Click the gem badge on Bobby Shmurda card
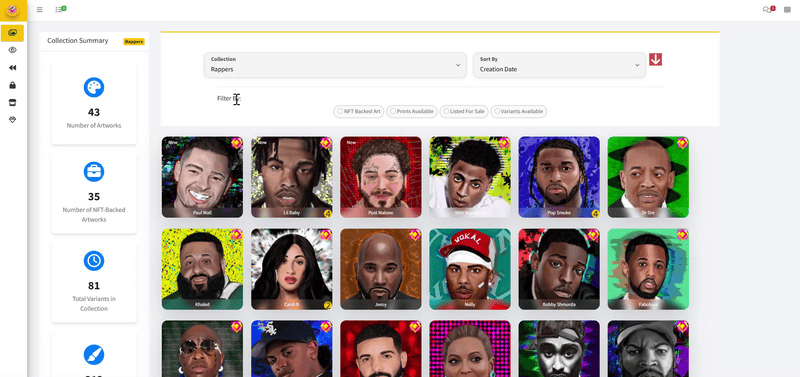Viewport: 800px width, 377px height. [593, 235]
